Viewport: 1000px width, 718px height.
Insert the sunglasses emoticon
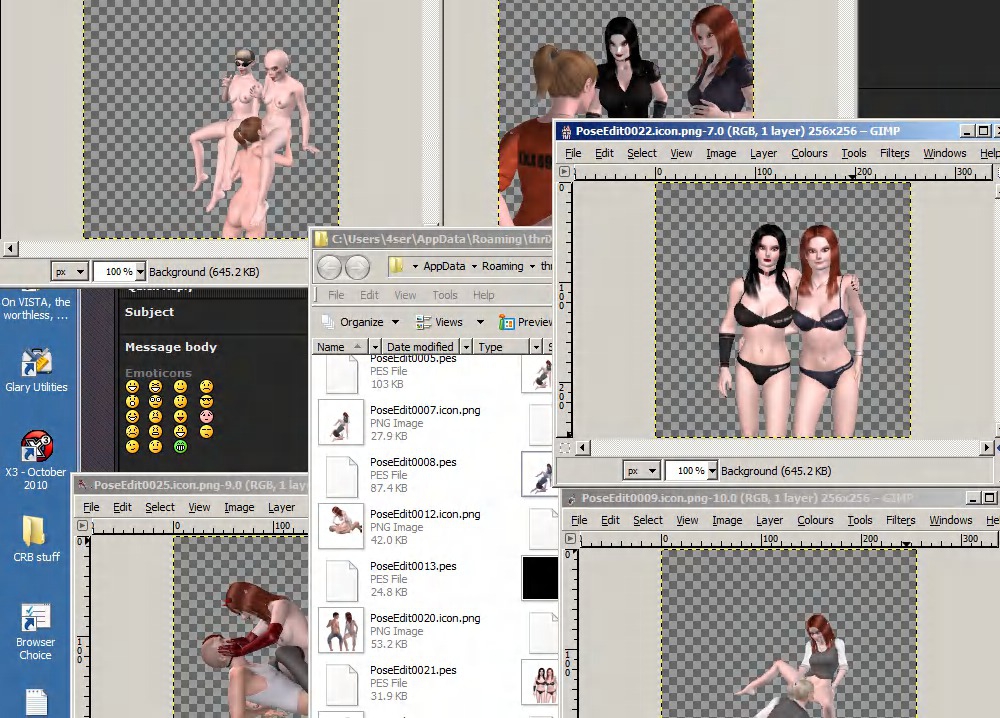tap(206, 401)
